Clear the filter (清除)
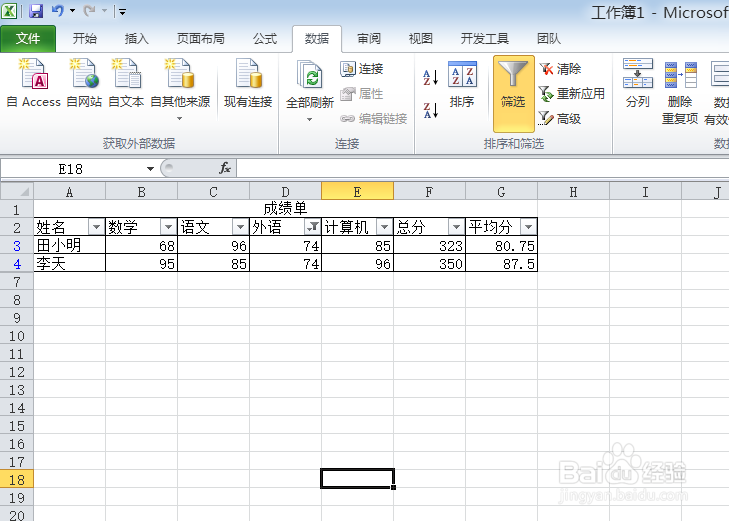729x521 pixels. (561, 69)
